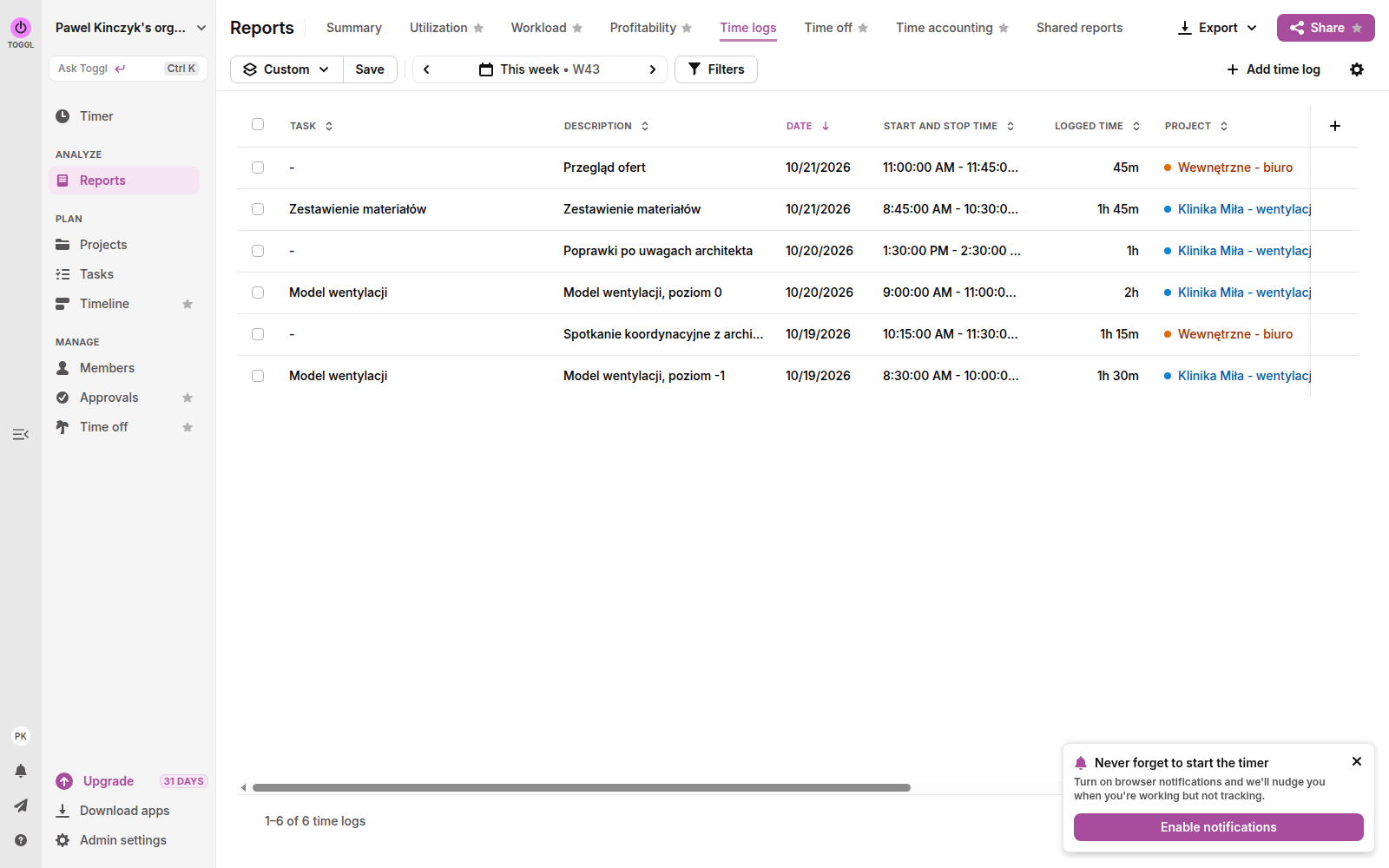
Task: Click the Ask Toggl search field
Action: 128,69
